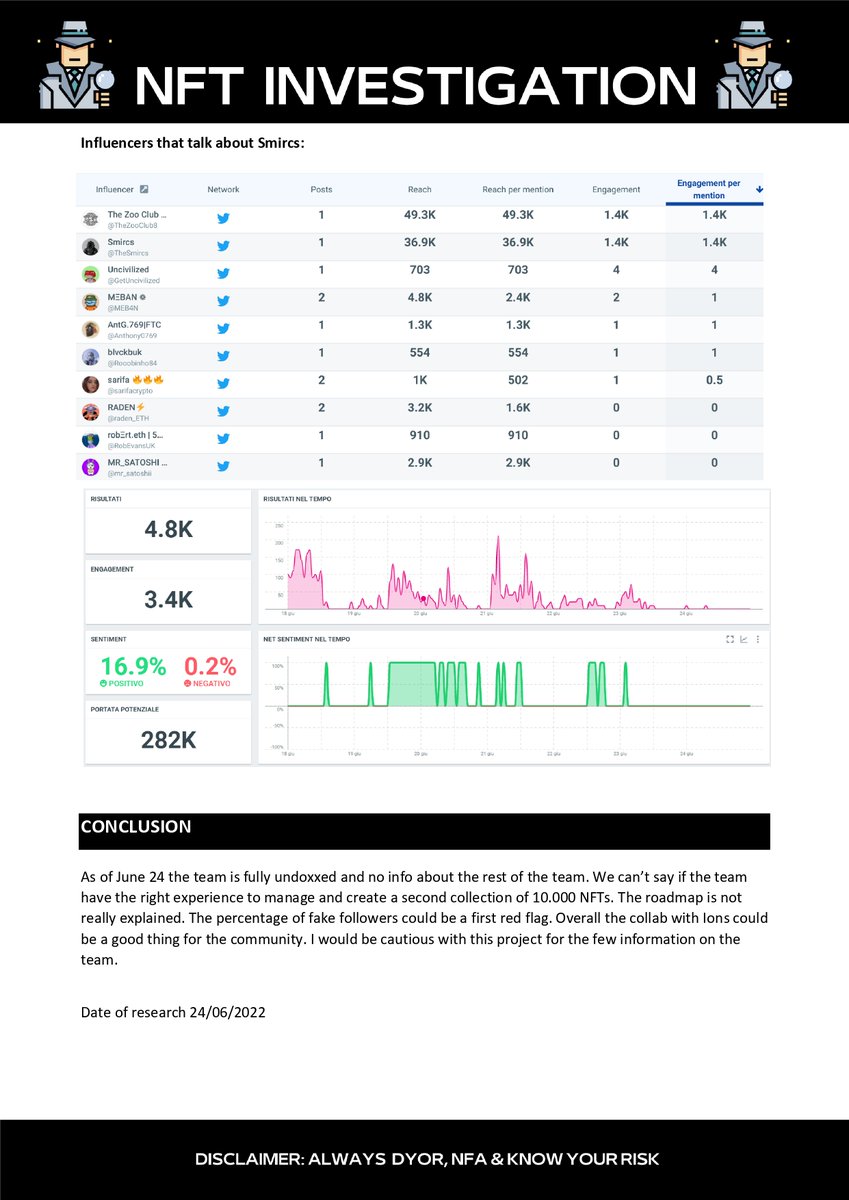Select the 4.8K Risultati panel
Screen dimensions: 849x1200
coord(167,525)
